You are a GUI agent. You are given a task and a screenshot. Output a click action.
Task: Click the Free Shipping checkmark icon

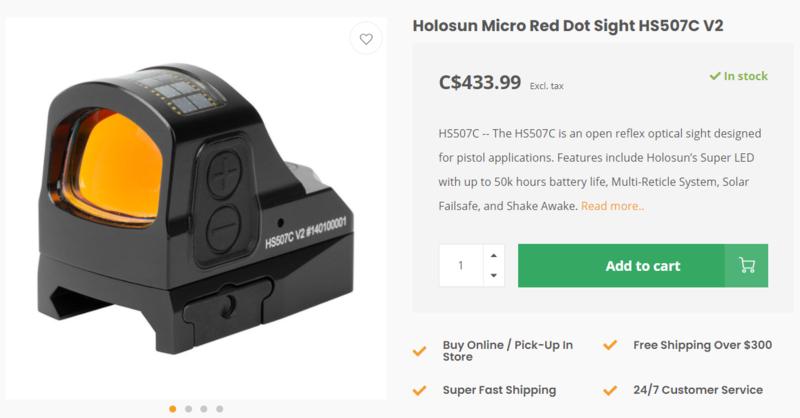(x=610, y=345)
